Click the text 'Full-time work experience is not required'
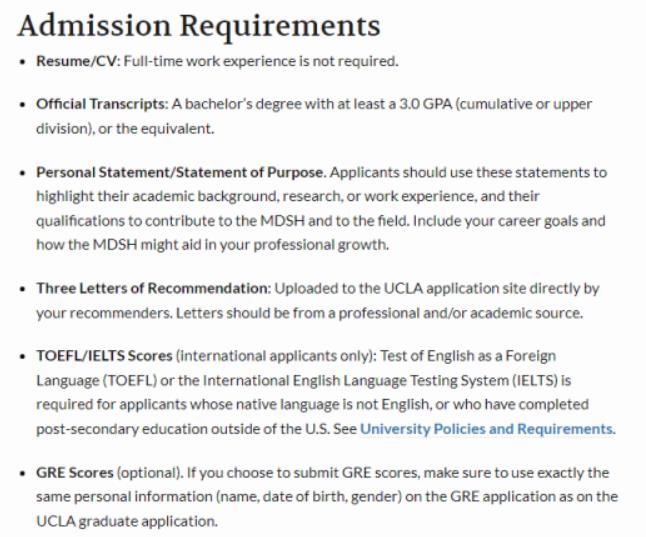The height and width of the screenshot is (537, 646). [261, 61]
